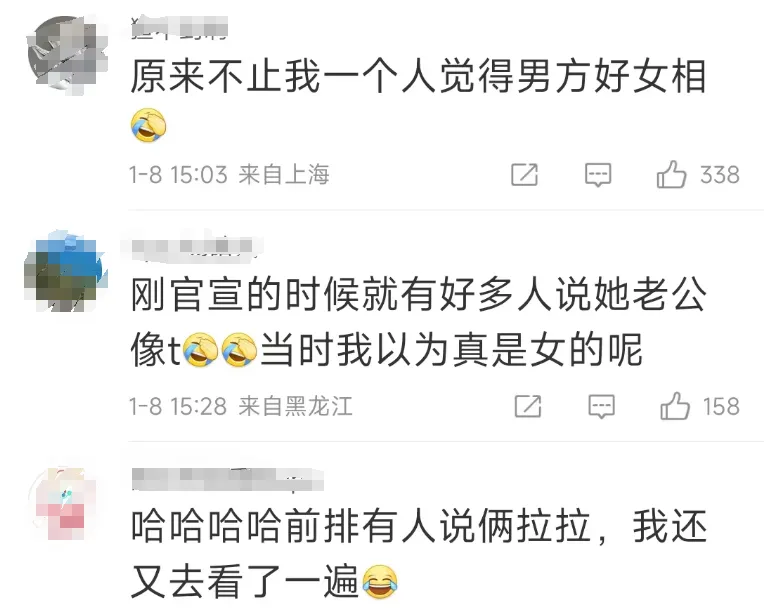This screenshot has width=783, height=615.
Task: Open the username above 刚官宣的时候 comment
Action: [192, 247]
